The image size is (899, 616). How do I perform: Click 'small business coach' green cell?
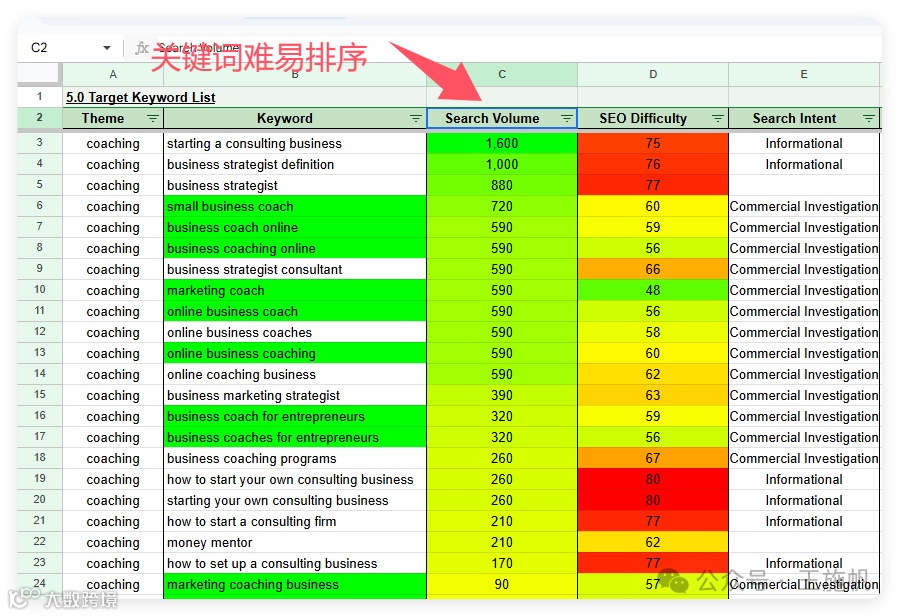point(295,206)
